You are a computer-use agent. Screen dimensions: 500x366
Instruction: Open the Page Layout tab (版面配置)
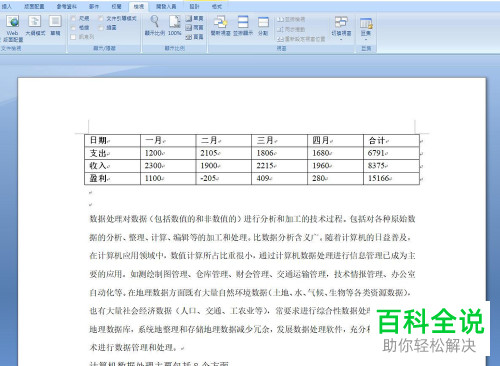coord(34,6)
